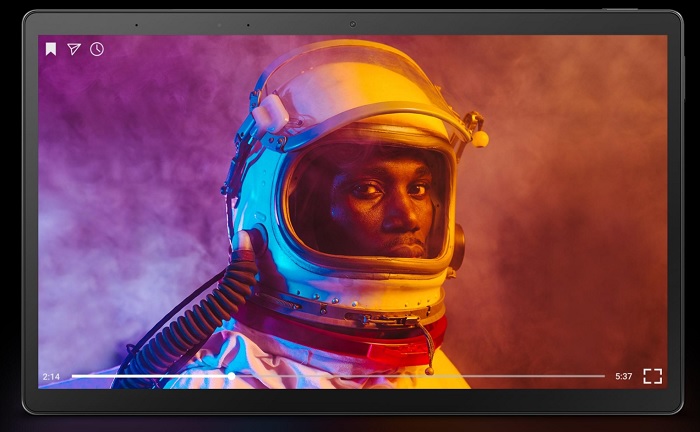The image size is (700, 432).
Task: Tap the orange smoke area right of the helmet
Action: 567,201
